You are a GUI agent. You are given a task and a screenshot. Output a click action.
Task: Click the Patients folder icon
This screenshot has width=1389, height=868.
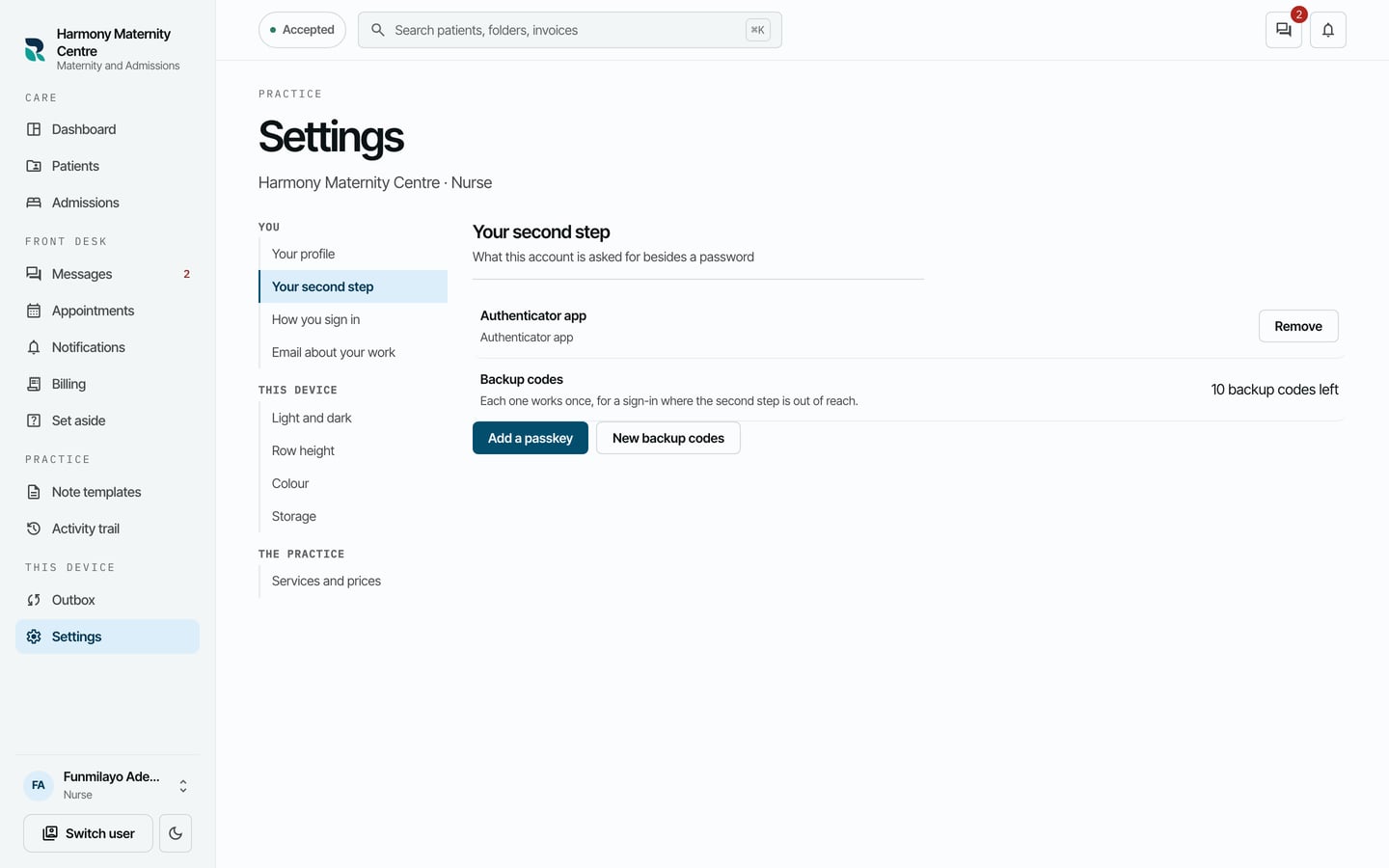point(34,166)
